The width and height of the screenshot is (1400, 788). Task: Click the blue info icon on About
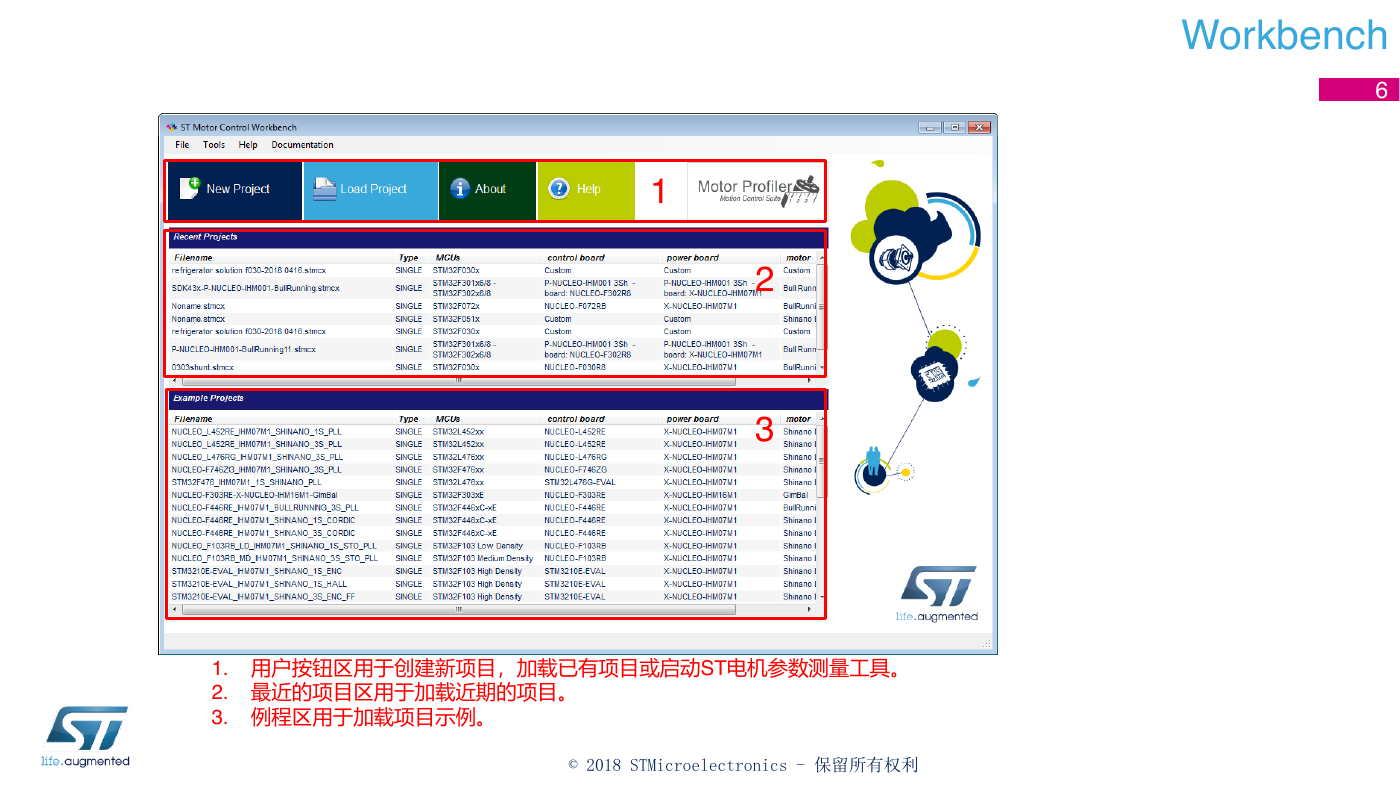tap(460, 188)
